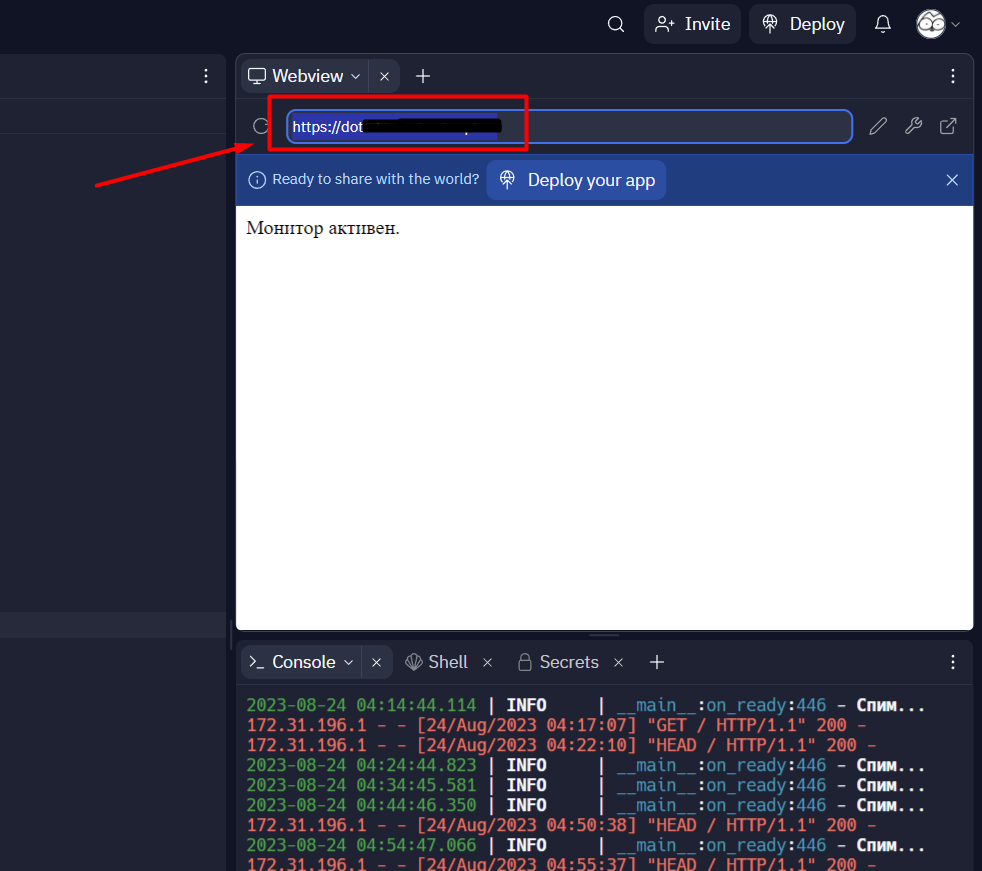Click the Deploy your app button
Screen dimensions: 982x871
576,179
